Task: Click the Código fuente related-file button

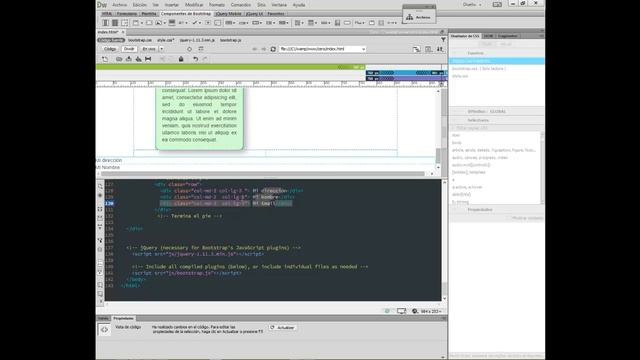Action: 111,40
